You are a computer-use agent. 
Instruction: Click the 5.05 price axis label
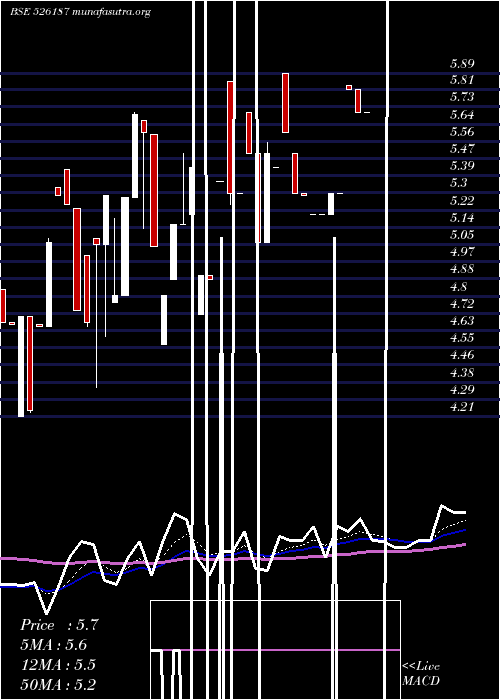click(462, 235)
